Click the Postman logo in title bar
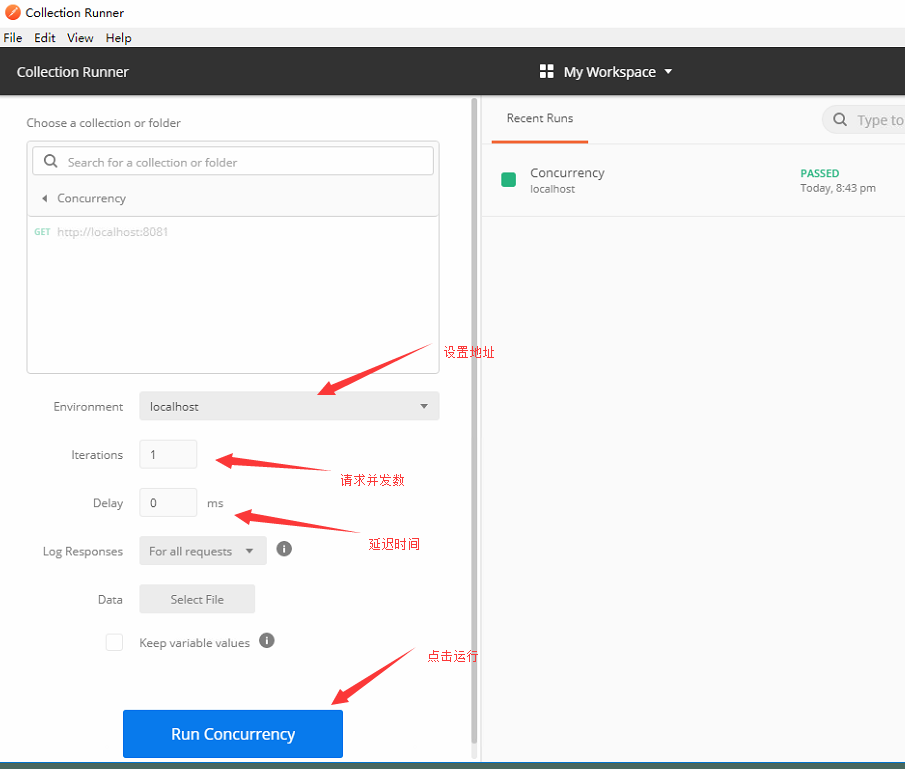This screenshot has height=769, width=905. click(13, 13)
